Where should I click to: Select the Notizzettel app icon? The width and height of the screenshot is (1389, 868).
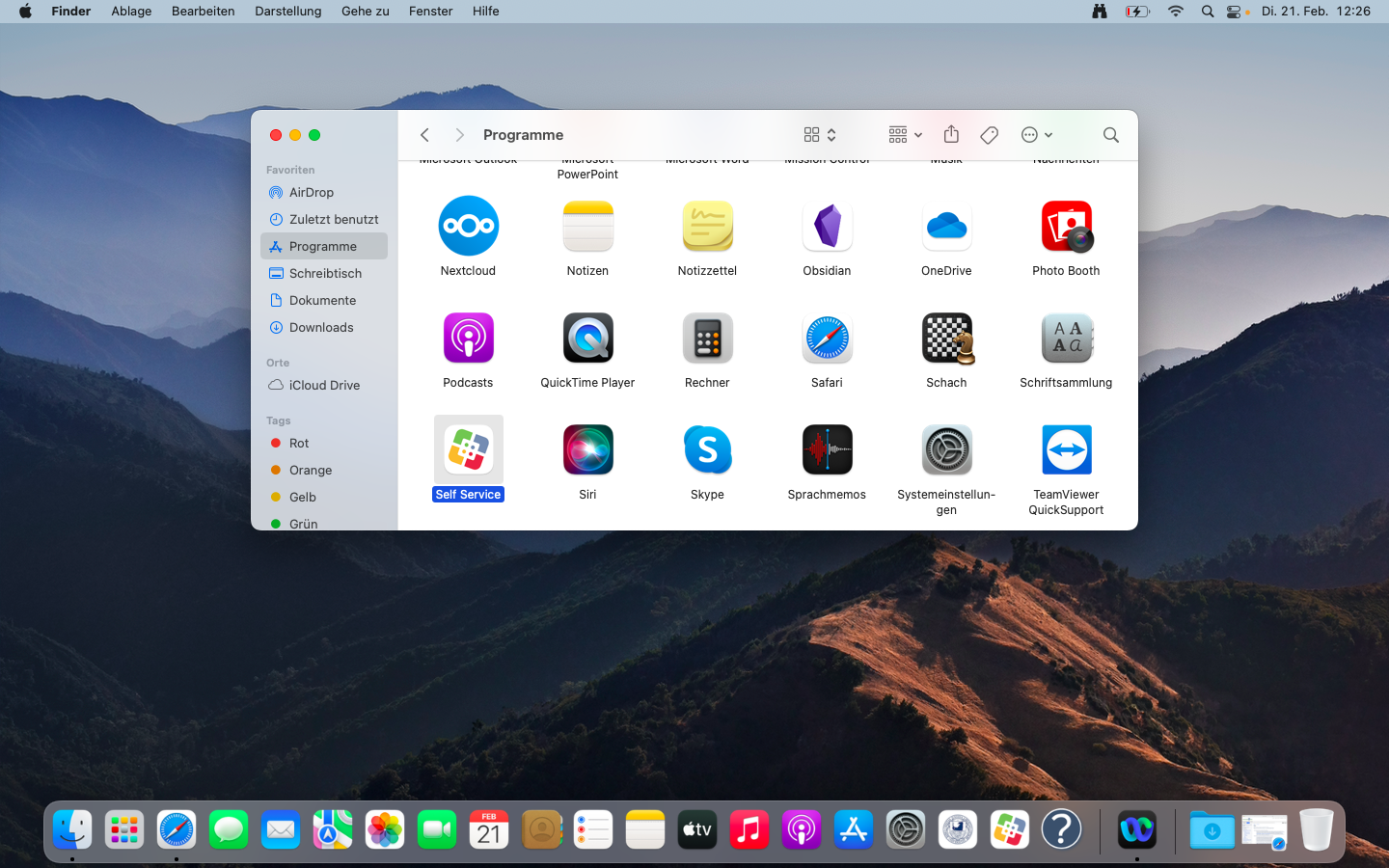pos(707,226)
